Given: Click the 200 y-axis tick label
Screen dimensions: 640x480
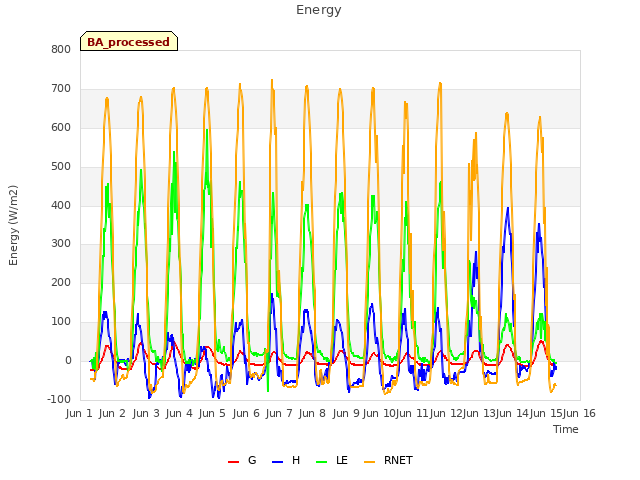Looking at the screenshot, I should [61, 282].
